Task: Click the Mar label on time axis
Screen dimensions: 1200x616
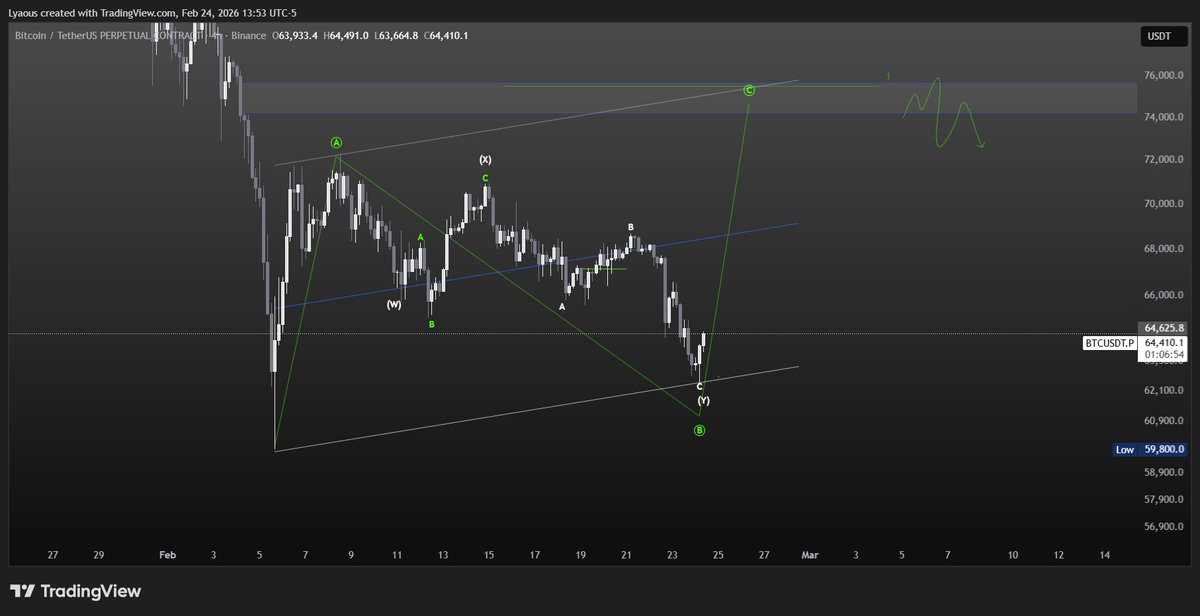Action: [x=810, y=554]
